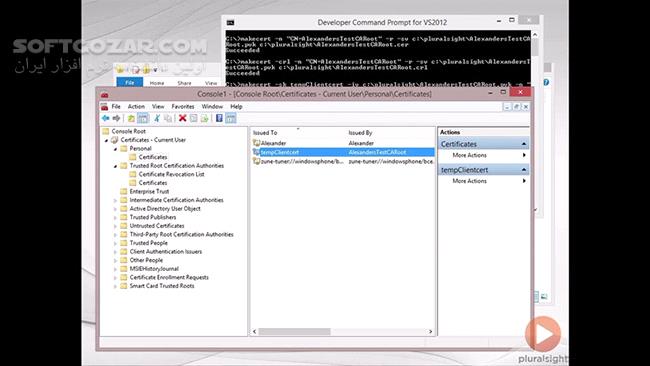Expand the Trusted Publishers arrow
Image resolution: width=650 pixels, height=366 pixels.
[116, 218]
